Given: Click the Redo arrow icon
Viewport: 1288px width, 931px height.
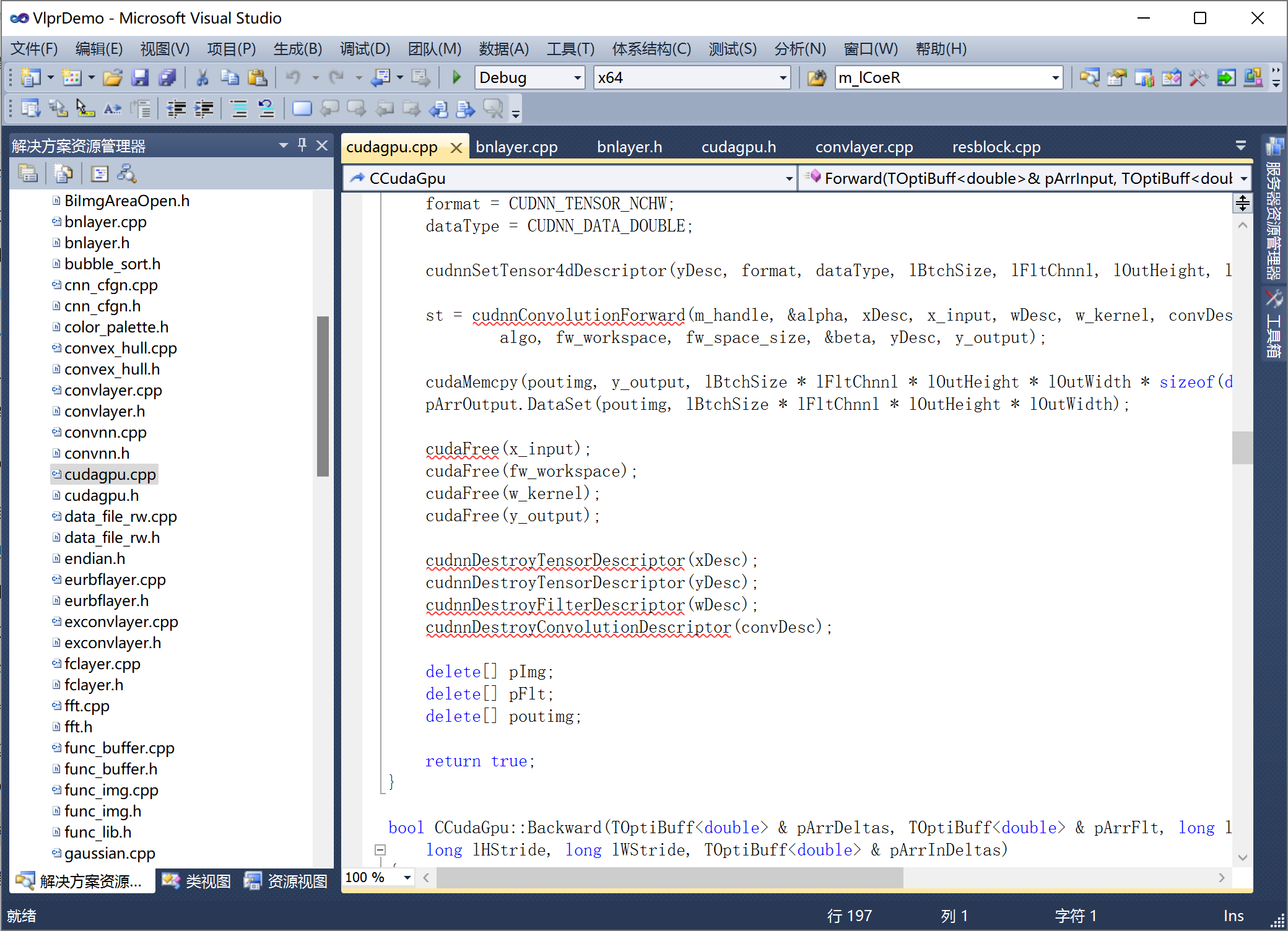Looking at the screenshot, I should click(x=336, y=77).
